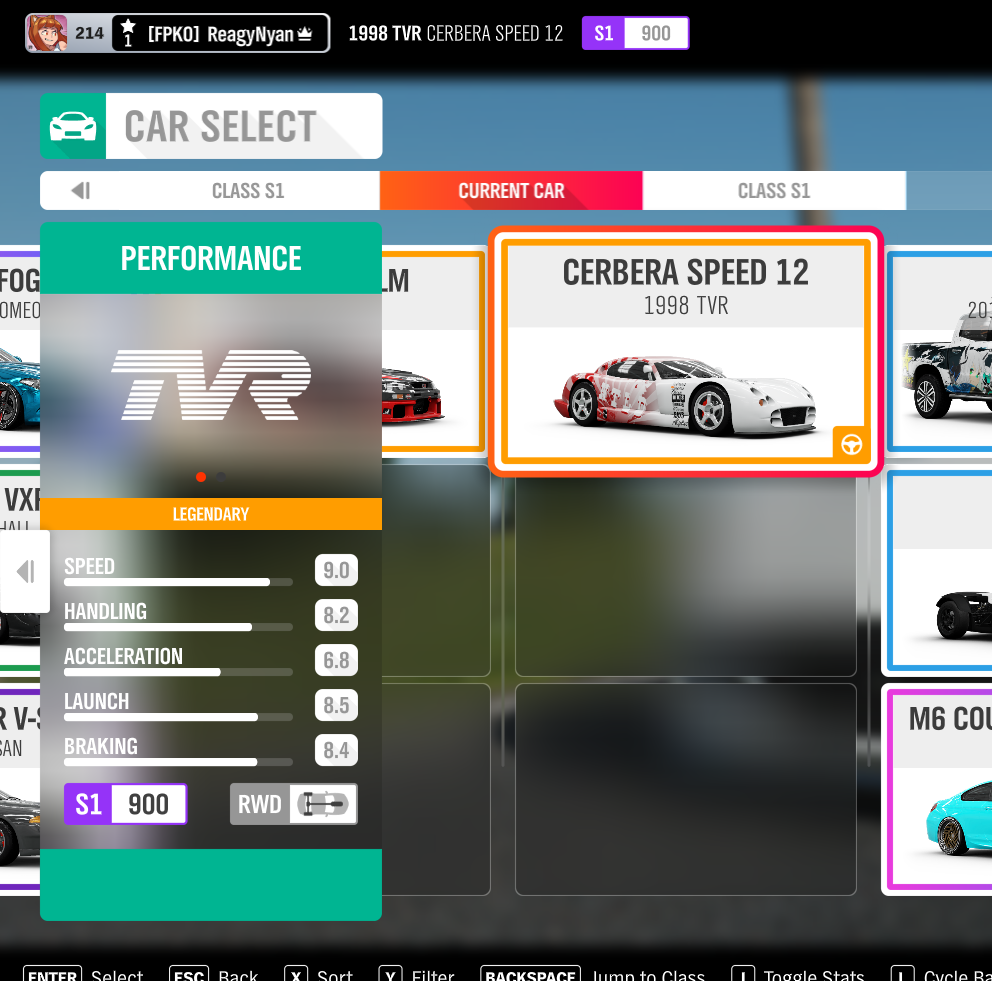Viewport: 992px width, 981px height.
Task: Select the black open-wheel car card
Action: (938, 570)
